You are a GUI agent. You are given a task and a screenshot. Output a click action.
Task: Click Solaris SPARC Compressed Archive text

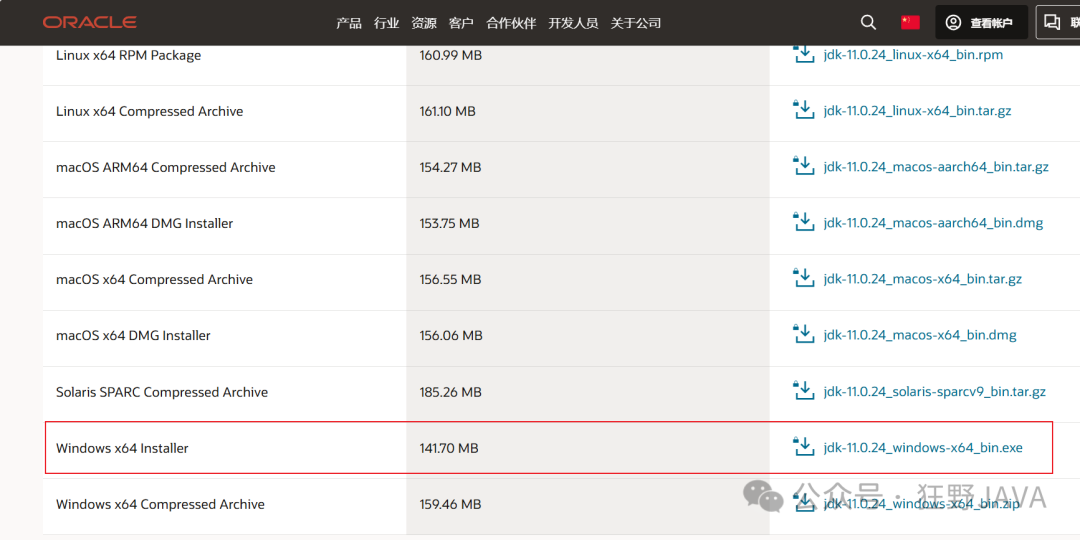click(x=162, y=392)
